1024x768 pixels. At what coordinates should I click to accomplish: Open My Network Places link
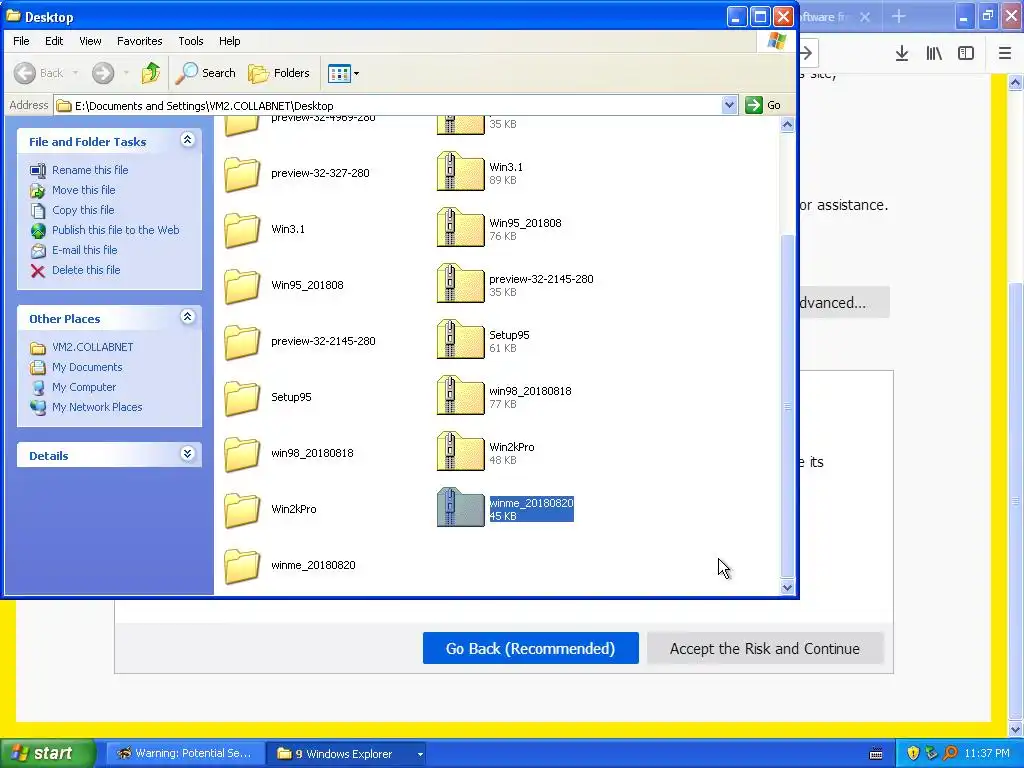tap(97, 408)
